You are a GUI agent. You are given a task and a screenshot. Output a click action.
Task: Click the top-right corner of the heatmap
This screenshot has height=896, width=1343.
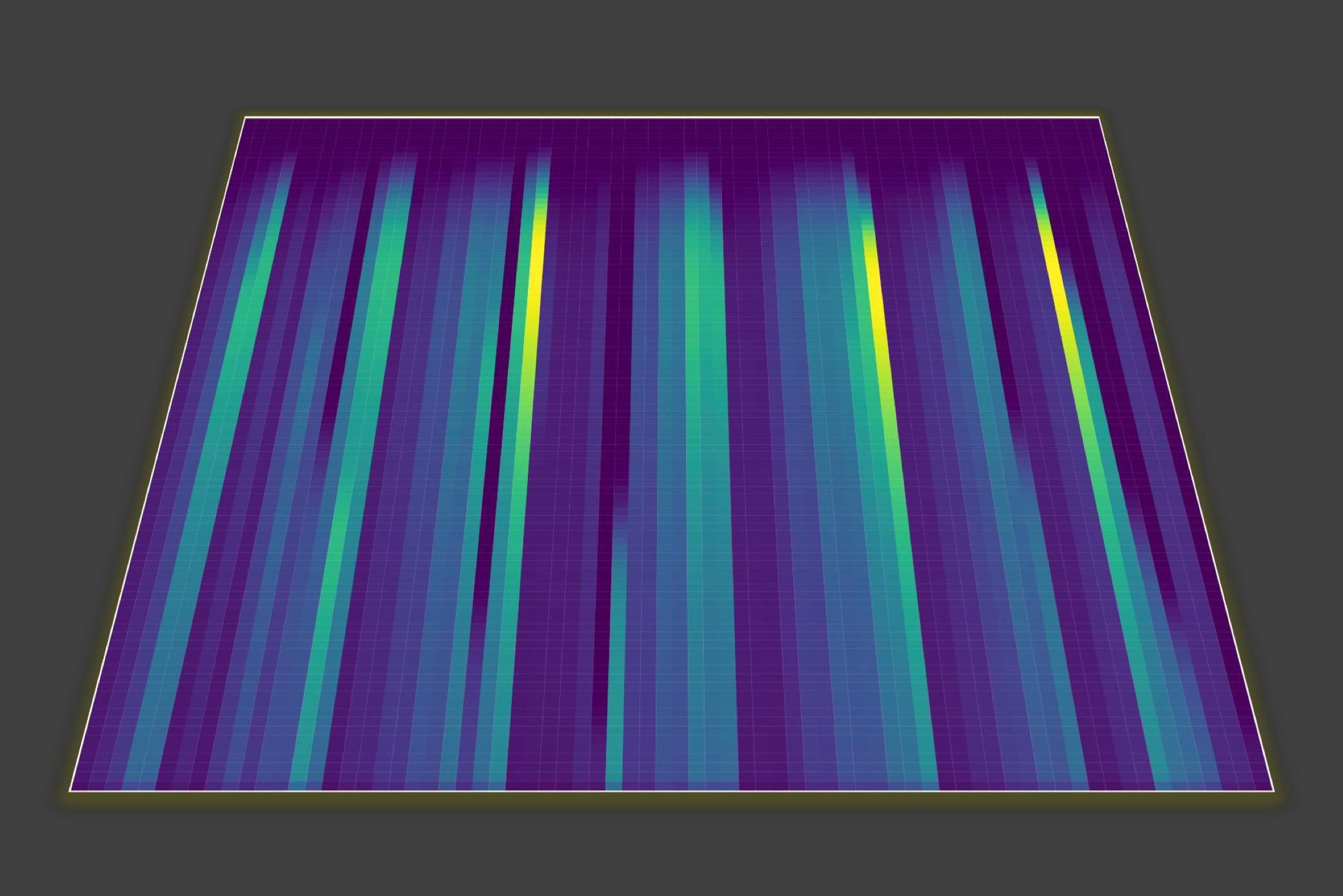1098,118
